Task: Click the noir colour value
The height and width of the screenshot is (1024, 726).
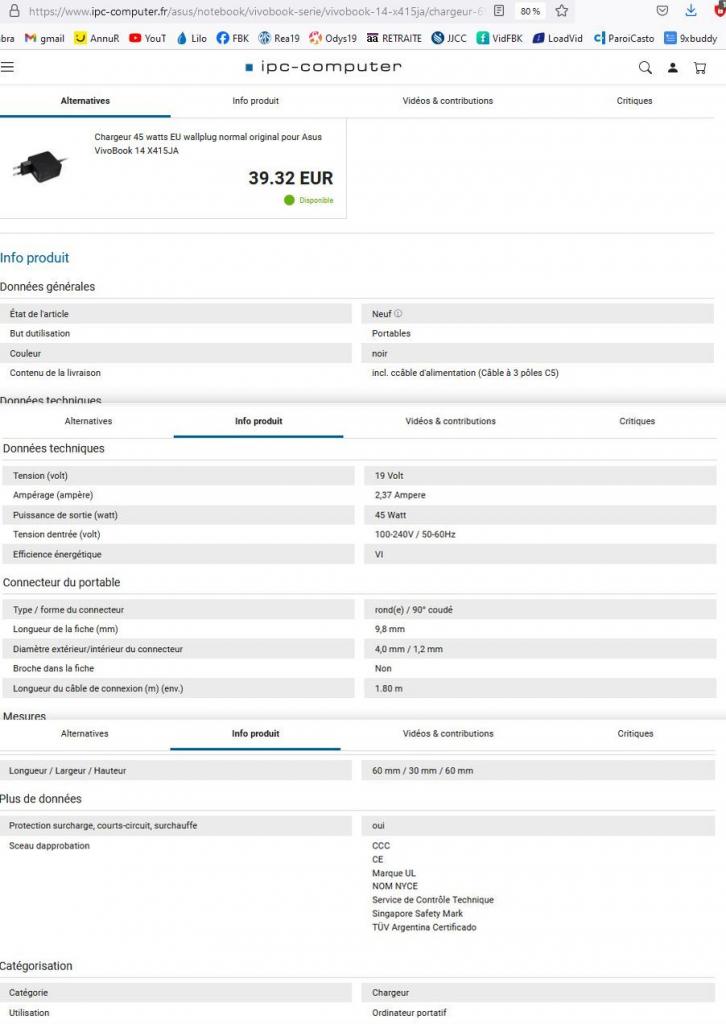Action: click(380, 353)
